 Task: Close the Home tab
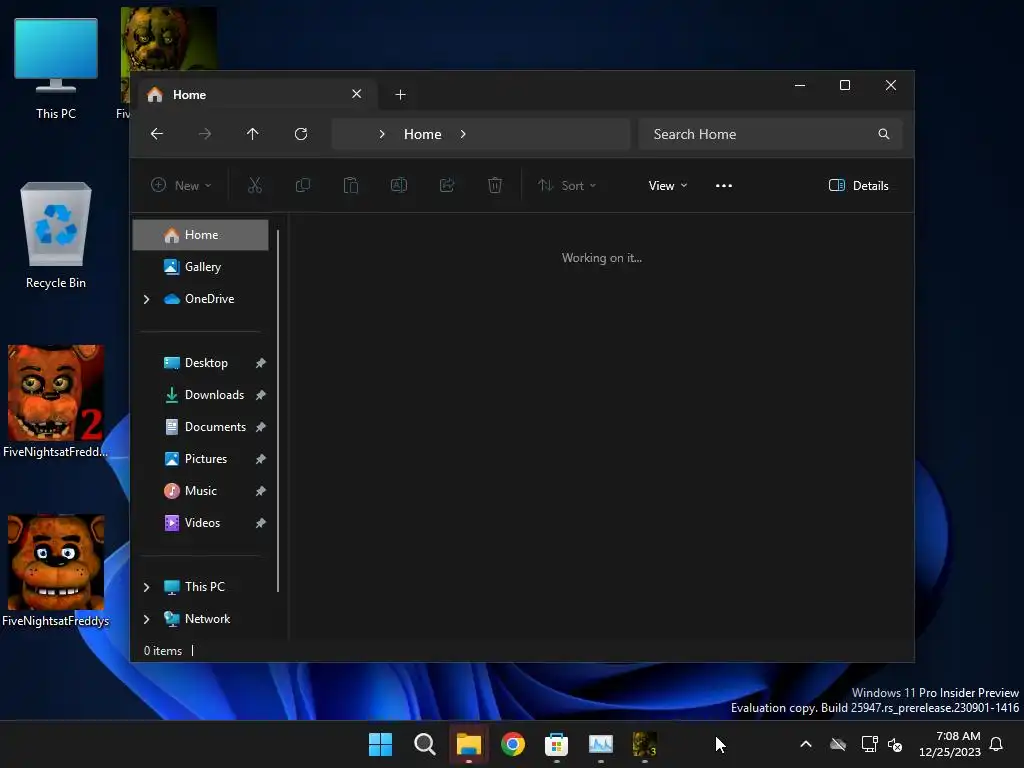point(357,94)
